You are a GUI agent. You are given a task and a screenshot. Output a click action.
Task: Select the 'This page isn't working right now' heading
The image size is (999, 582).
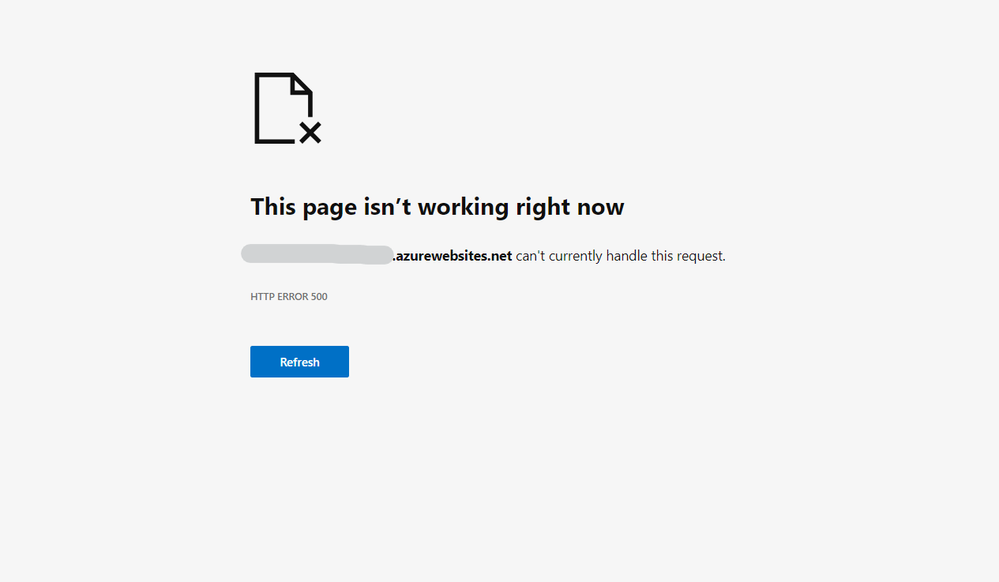tap(437, 207)
